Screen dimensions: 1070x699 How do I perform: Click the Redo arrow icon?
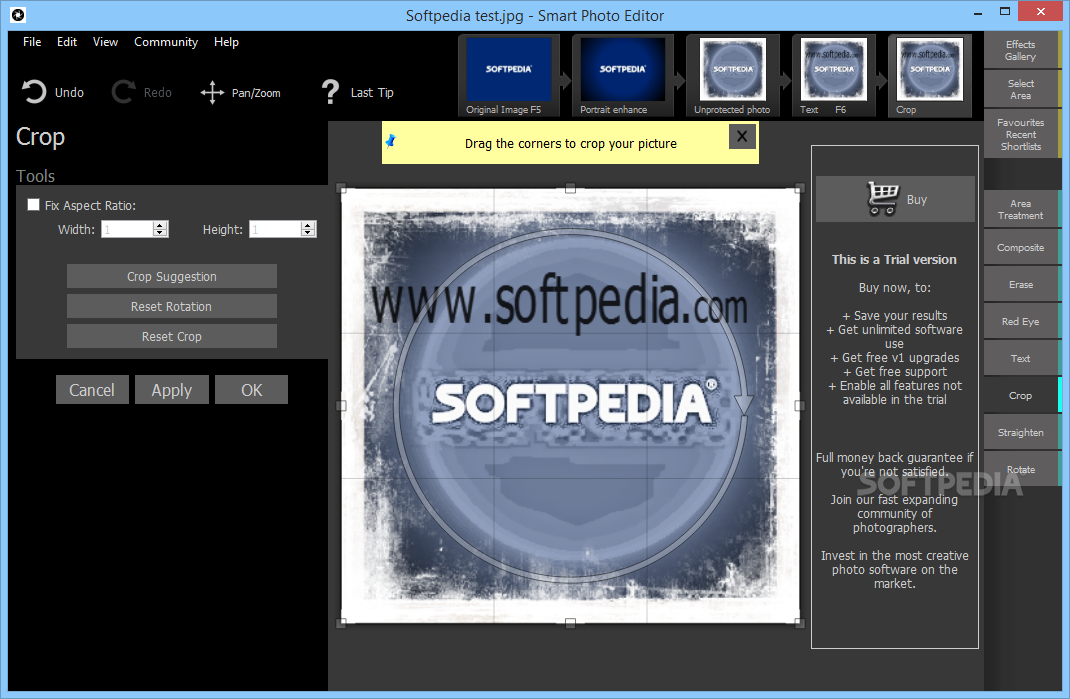pyautogui.click(x=124, y=92)
